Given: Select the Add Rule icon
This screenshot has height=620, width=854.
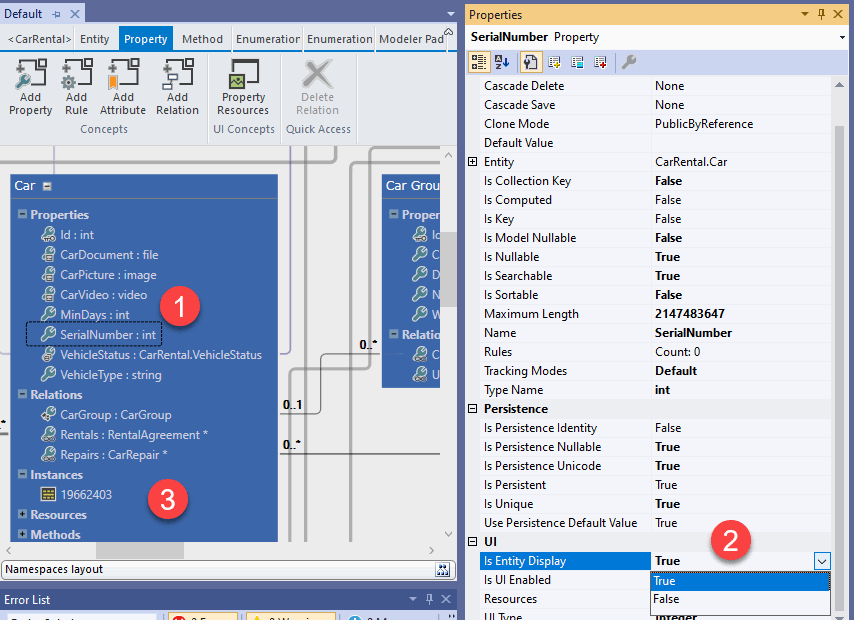Looking at the screenshot, I should coord(76,85).
